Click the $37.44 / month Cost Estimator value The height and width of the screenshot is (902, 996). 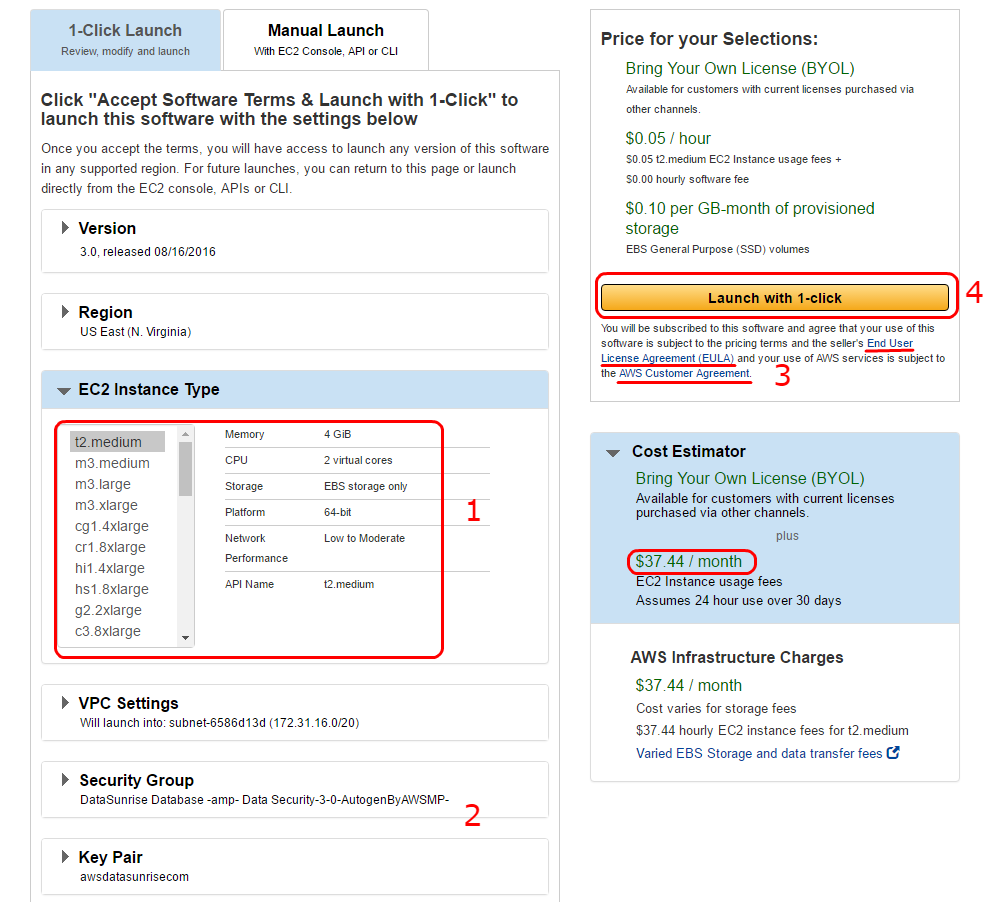point(689,562)
